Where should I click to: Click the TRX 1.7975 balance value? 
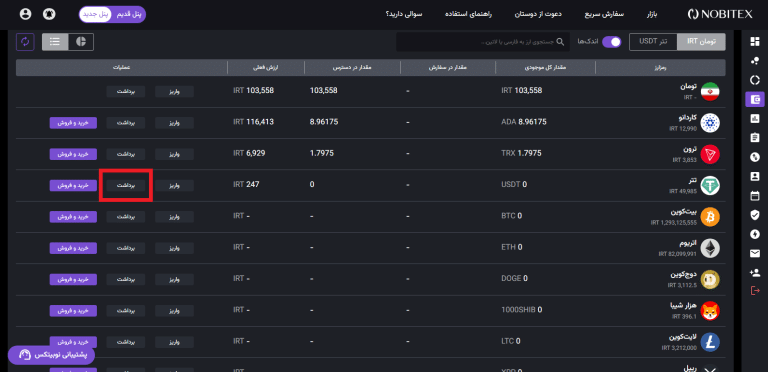click(x=521, y=153)
